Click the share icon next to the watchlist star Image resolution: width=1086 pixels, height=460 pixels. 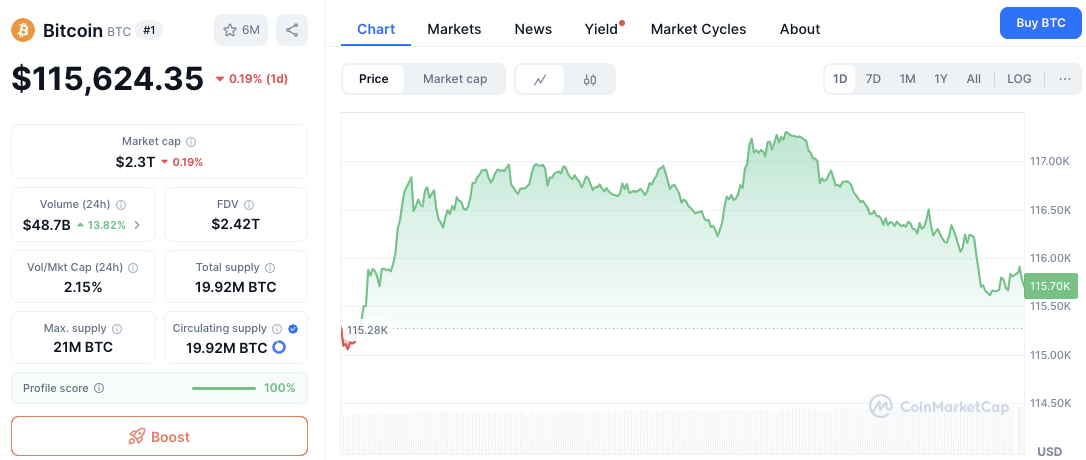pos(292,30)
